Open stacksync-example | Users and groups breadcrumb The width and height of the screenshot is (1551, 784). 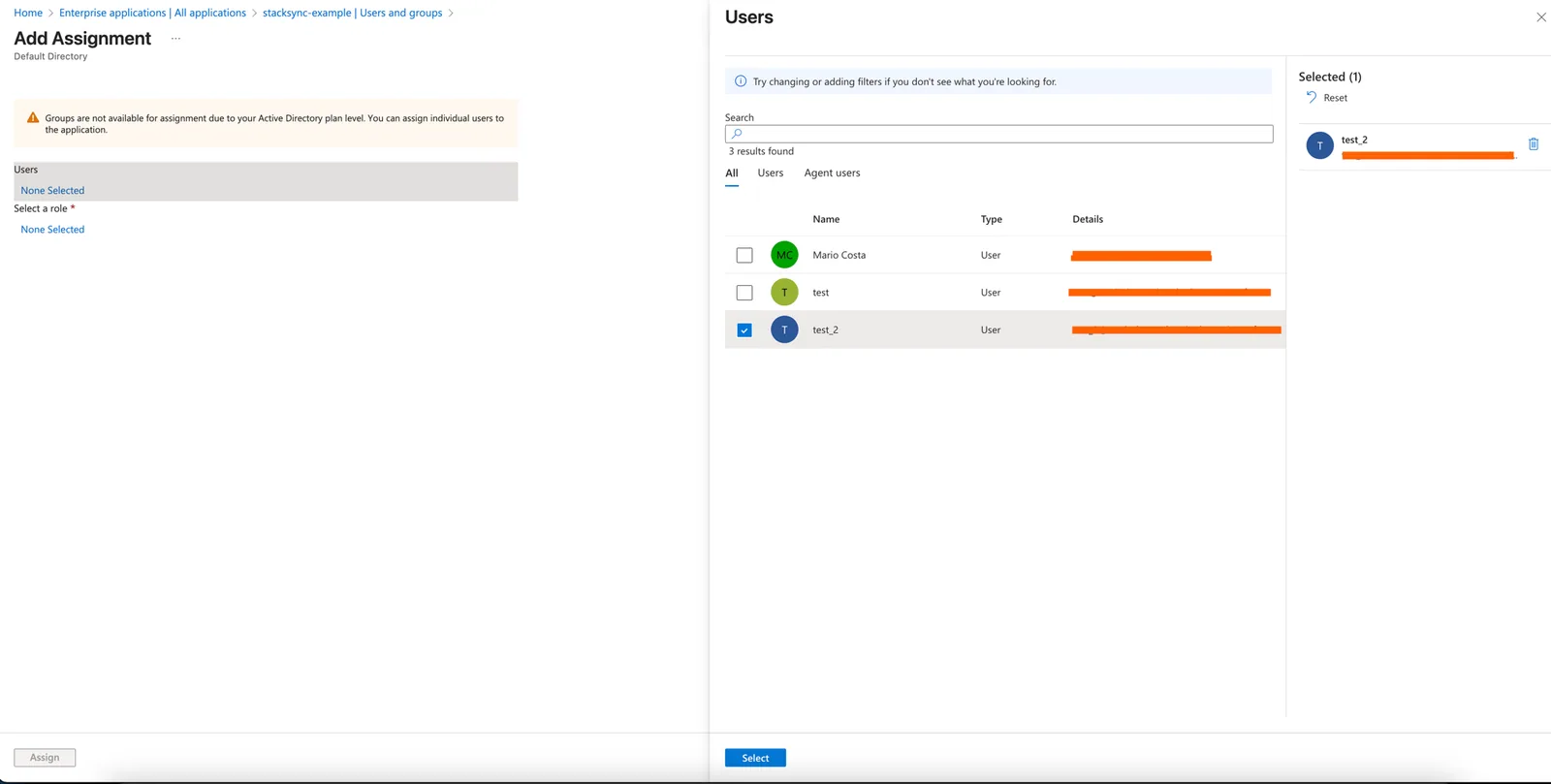point(352,13)
